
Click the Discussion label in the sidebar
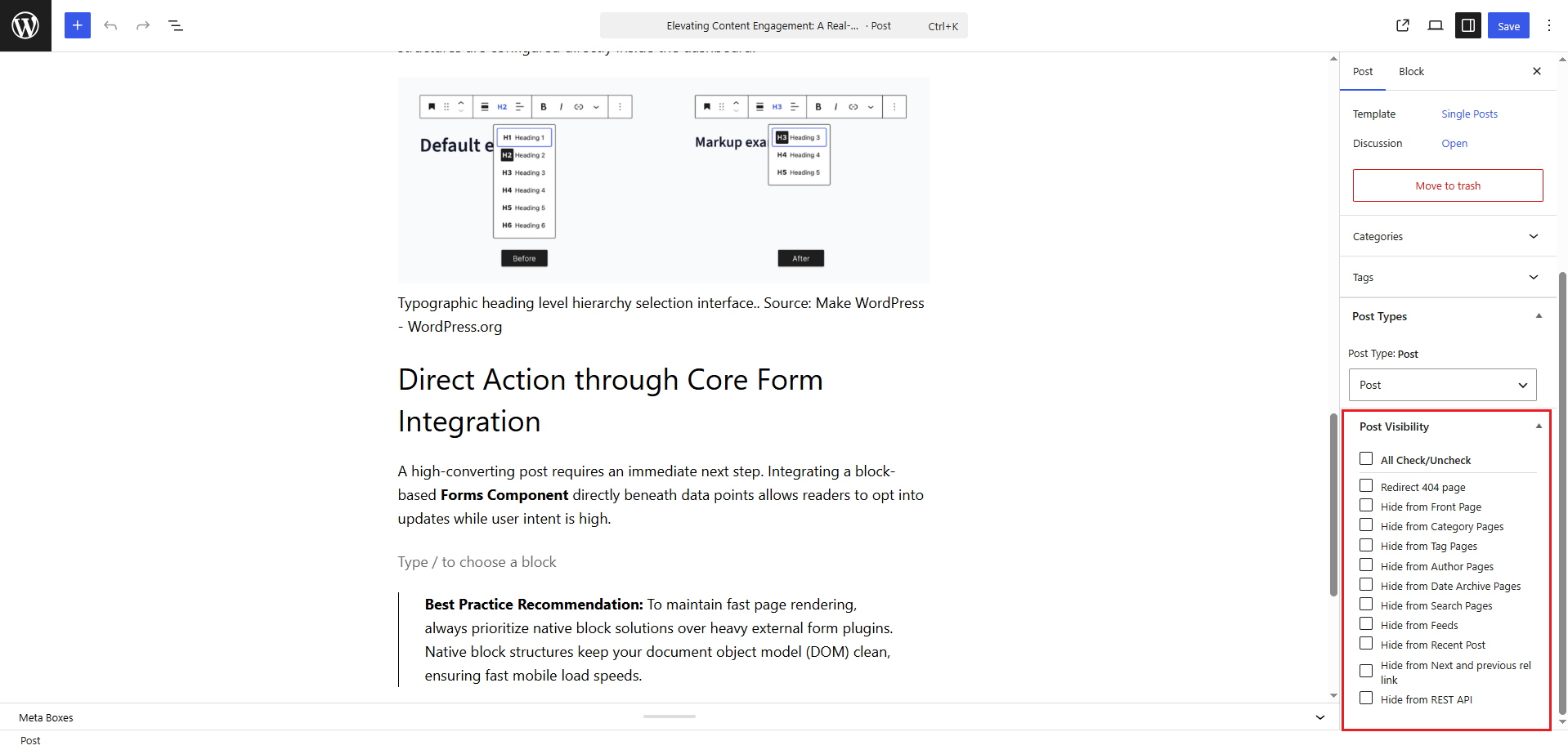tap(1378, 144)
